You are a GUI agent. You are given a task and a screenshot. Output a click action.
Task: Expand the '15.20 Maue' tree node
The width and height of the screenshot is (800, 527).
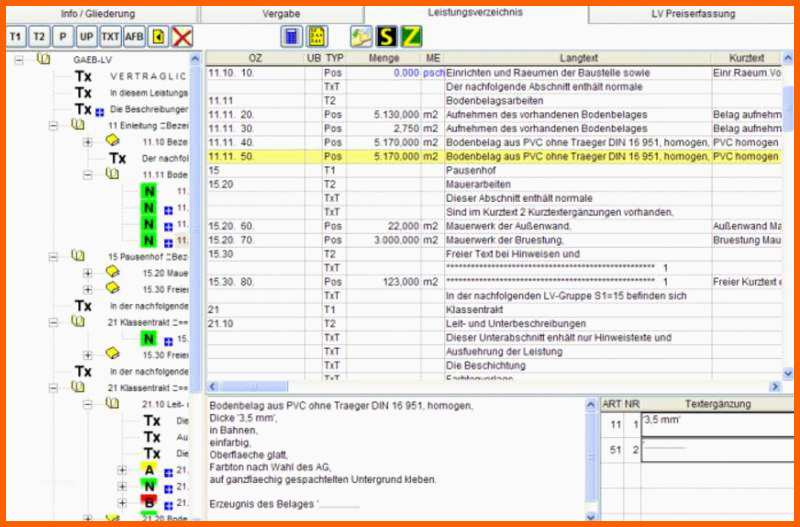click(x=88, y=273)
